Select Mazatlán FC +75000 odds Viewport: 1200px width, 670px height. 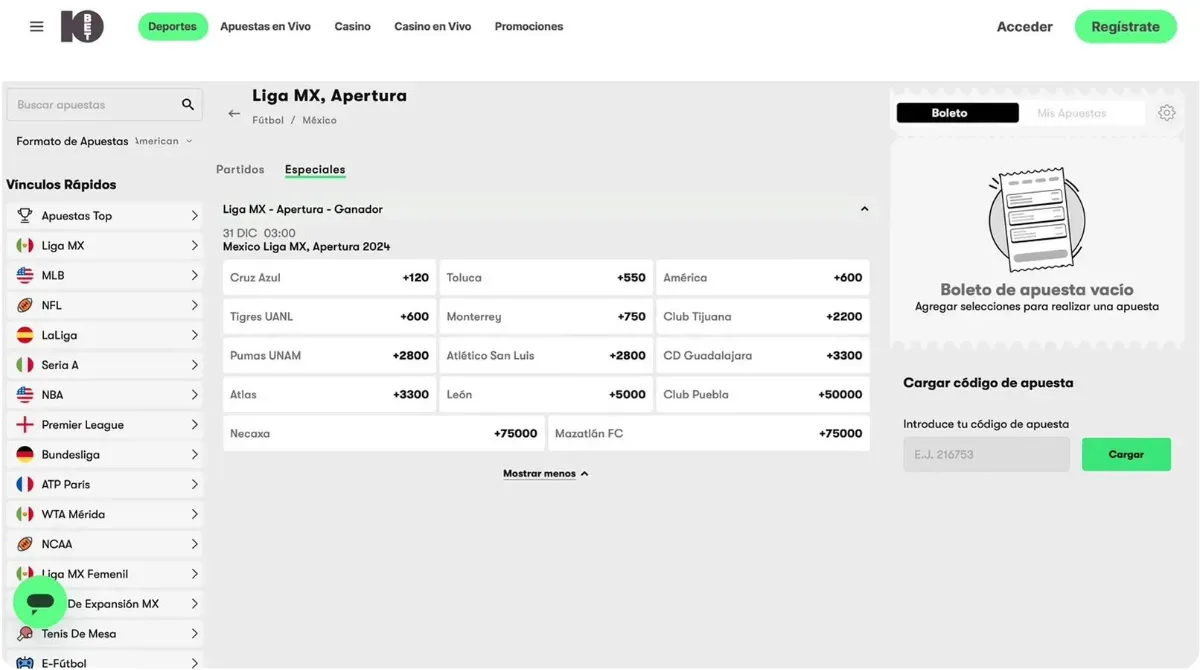pos(709,434)
